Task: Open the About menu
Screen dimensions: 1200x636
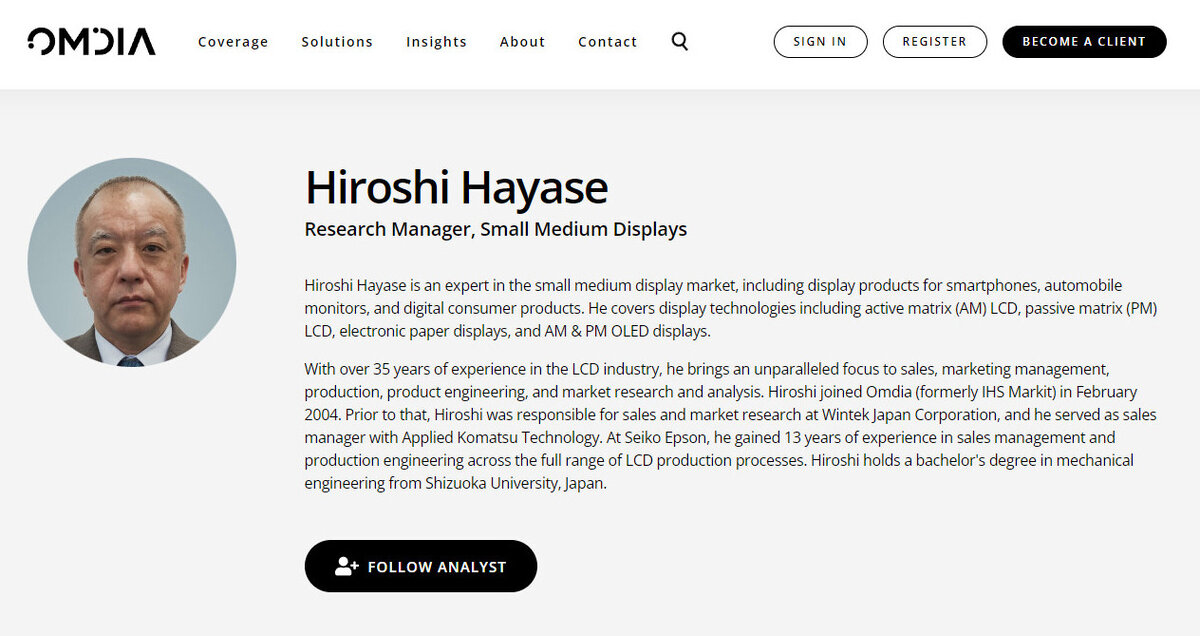Action: point(523,42)
